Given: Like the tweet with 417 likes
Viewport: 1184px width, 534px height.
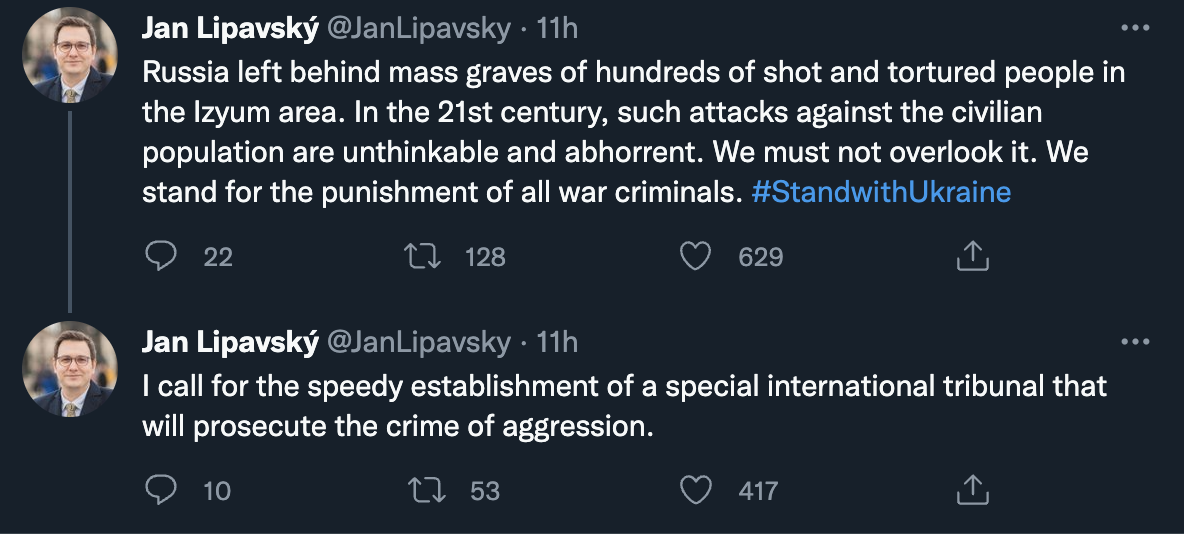Looking at the screenshot, I should (x=695, y=490).
